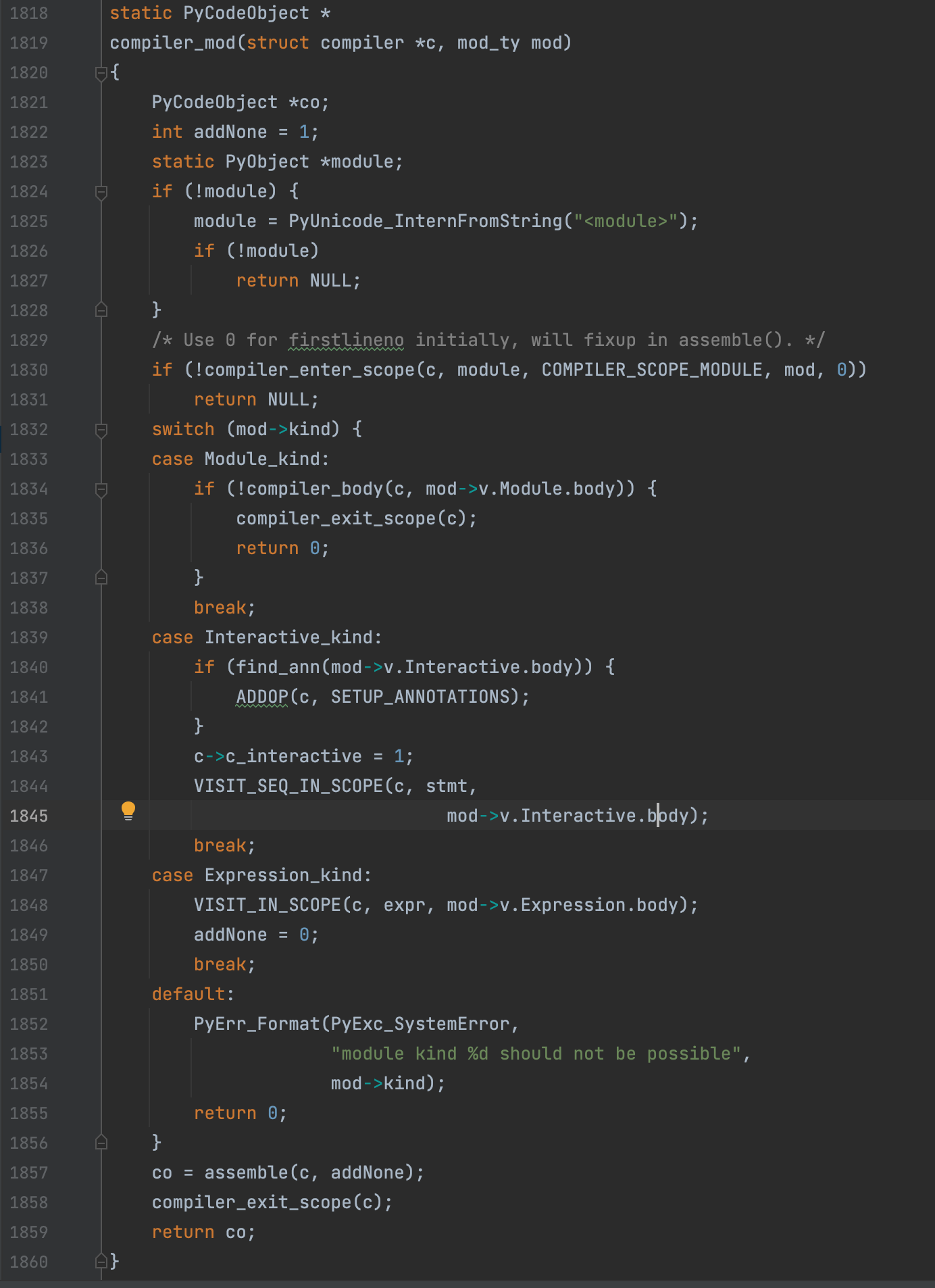This screenshot has width=935, height=1288.
Task: Click the yellow lightbulb intention icon
Action: click(x=128, y=811)
